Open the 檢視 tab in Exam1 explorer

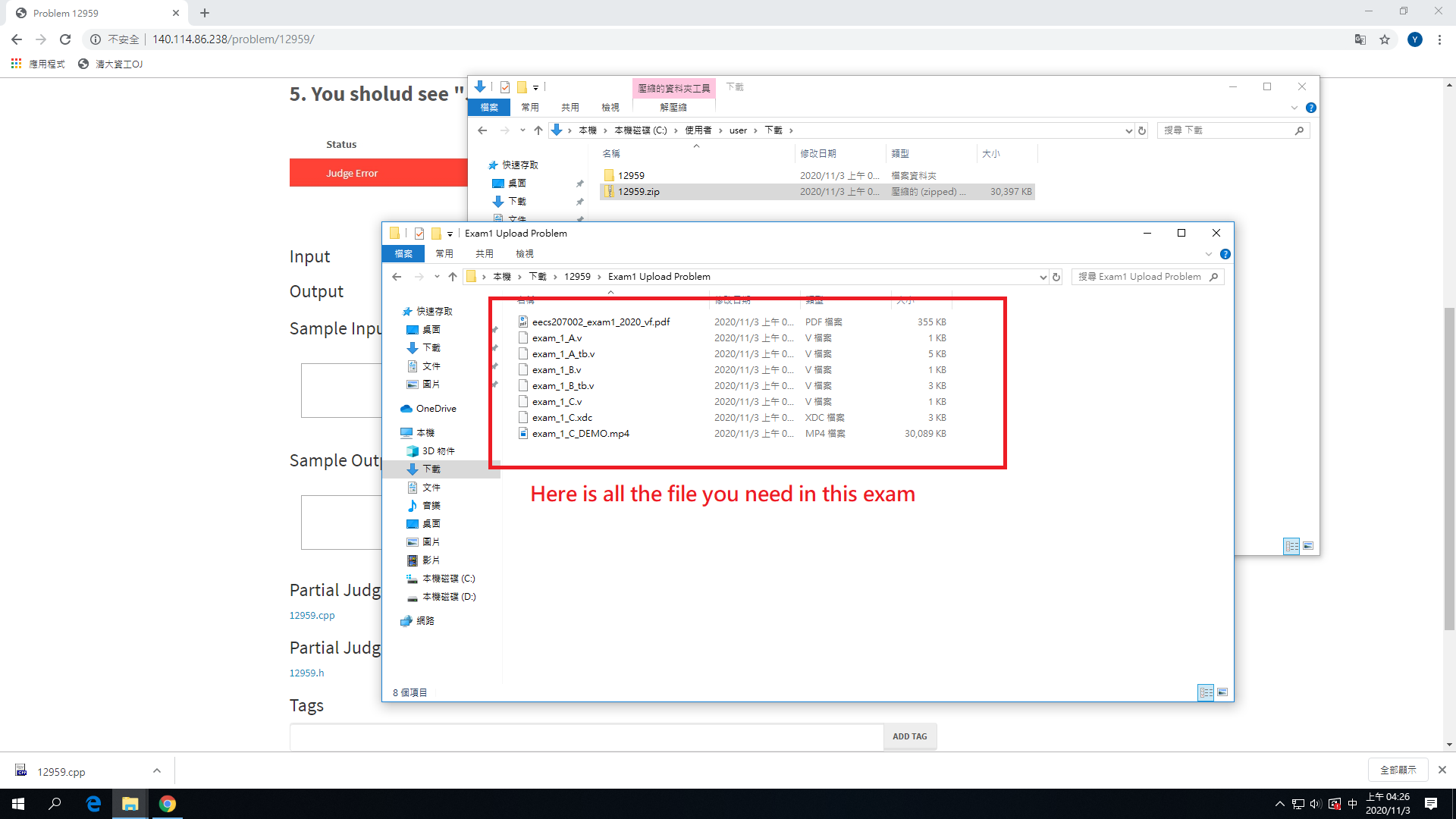click(x=524, y=254)
